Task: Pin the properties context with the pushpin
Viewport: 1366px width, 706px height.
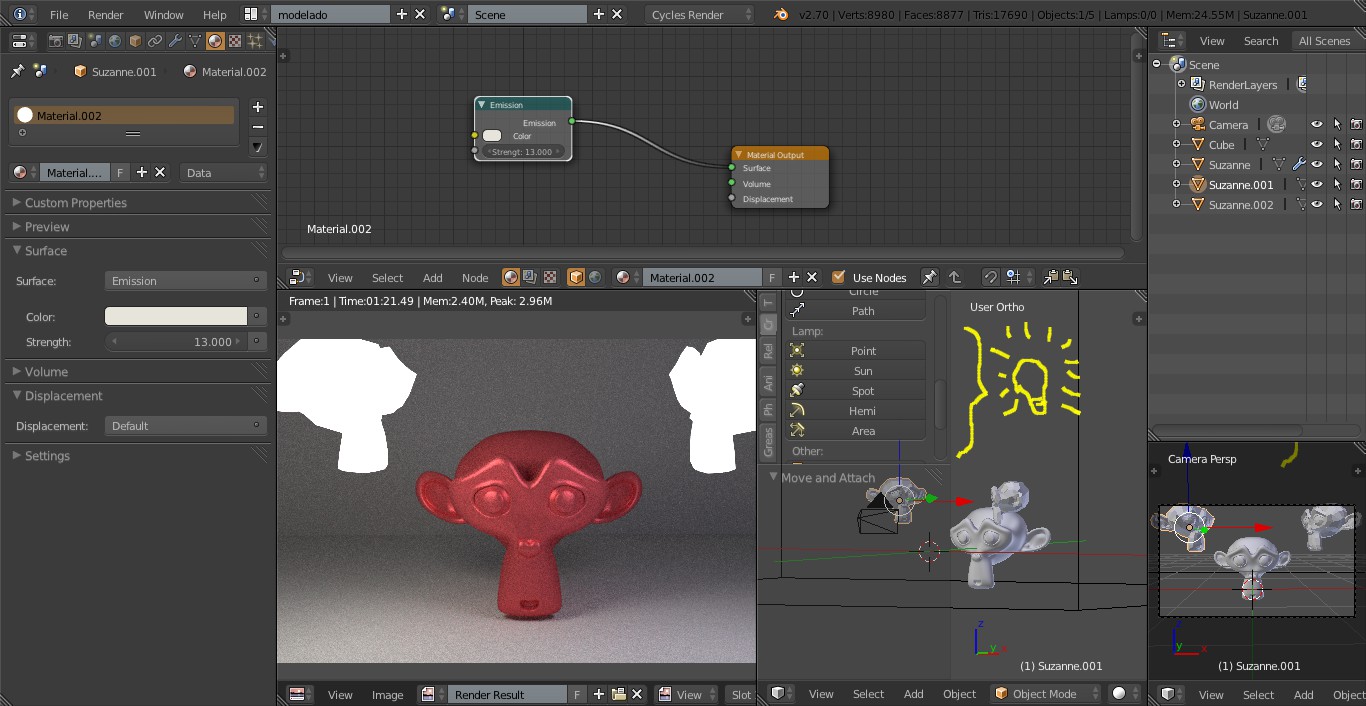Action: pos(17,71)
